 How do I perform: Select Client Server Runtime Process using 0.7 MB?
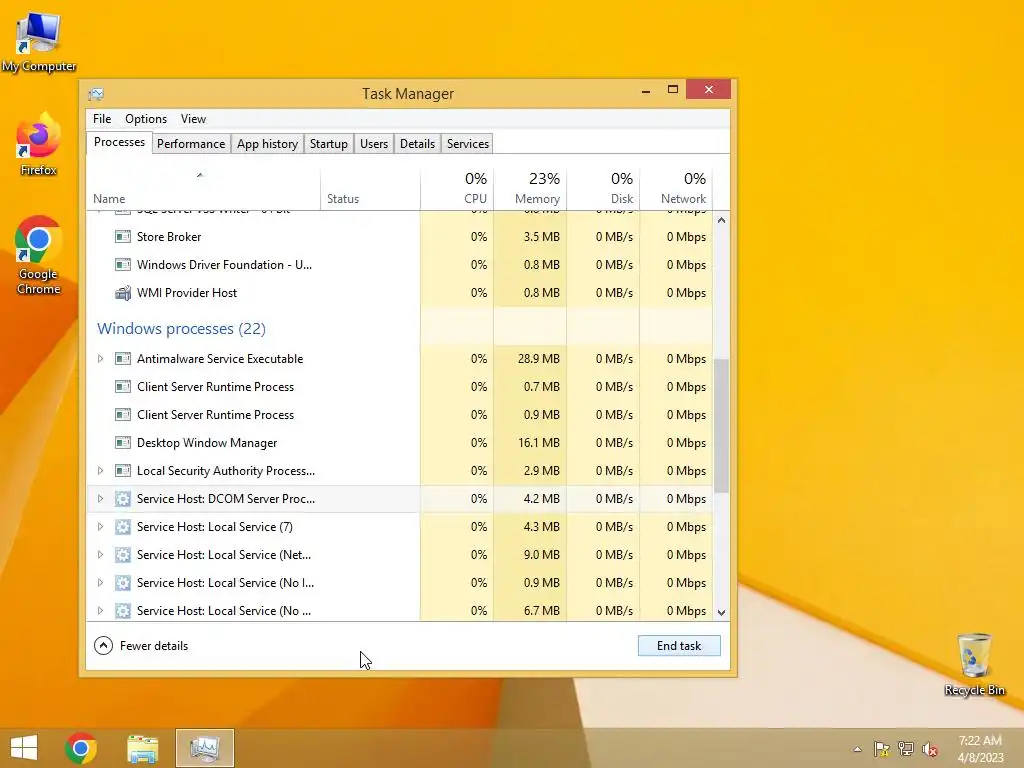(x=400, y=387)
